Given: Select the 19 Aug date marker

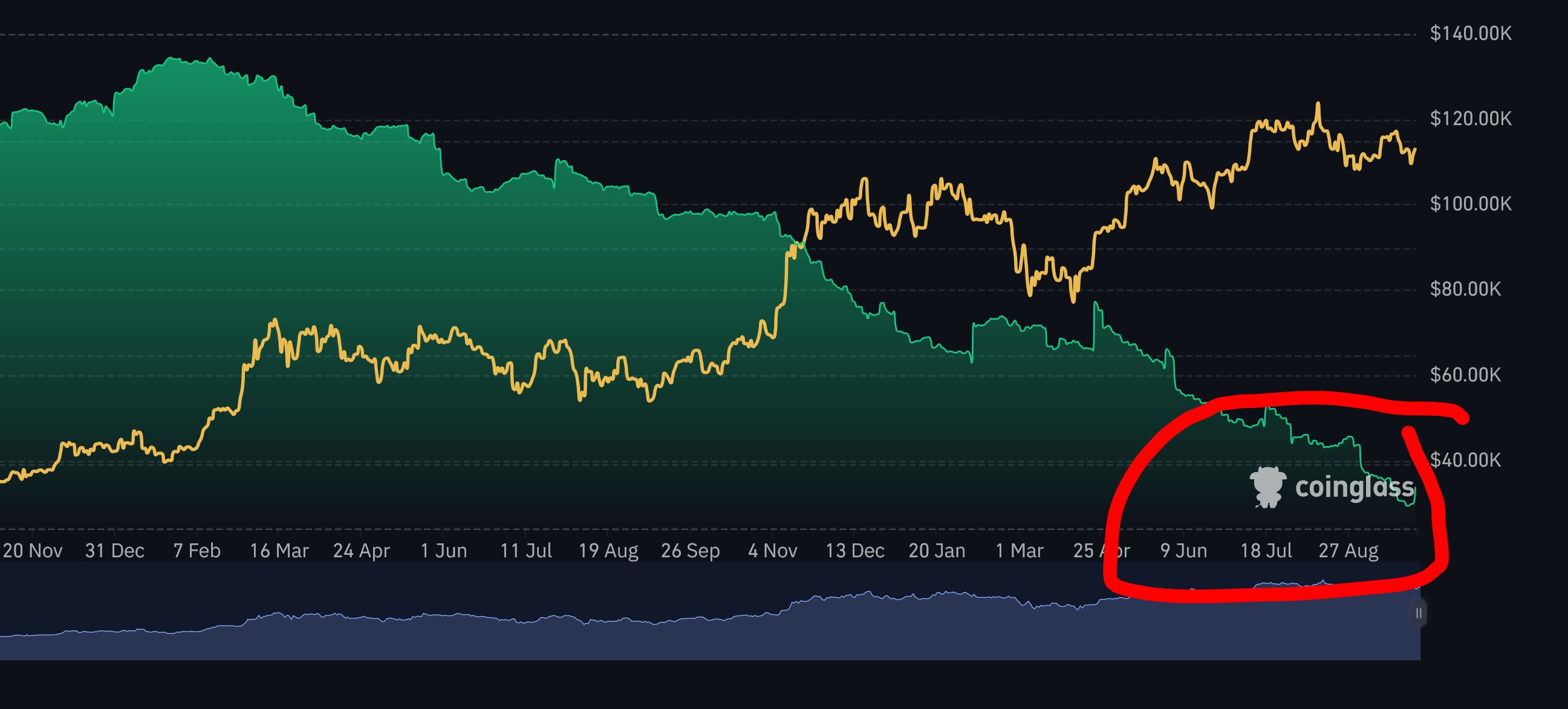Looking at the screenshot, I should tap(608, 551).
